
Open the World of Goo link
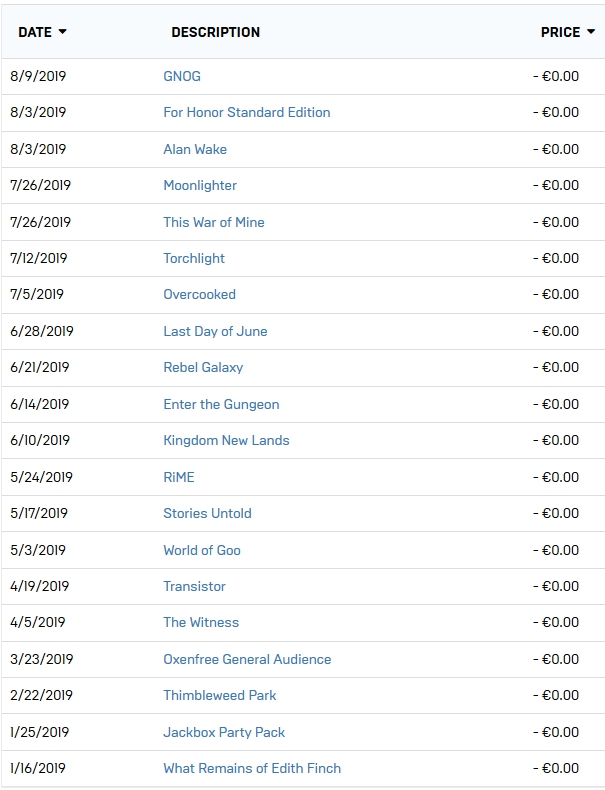[x=201, y=550]
